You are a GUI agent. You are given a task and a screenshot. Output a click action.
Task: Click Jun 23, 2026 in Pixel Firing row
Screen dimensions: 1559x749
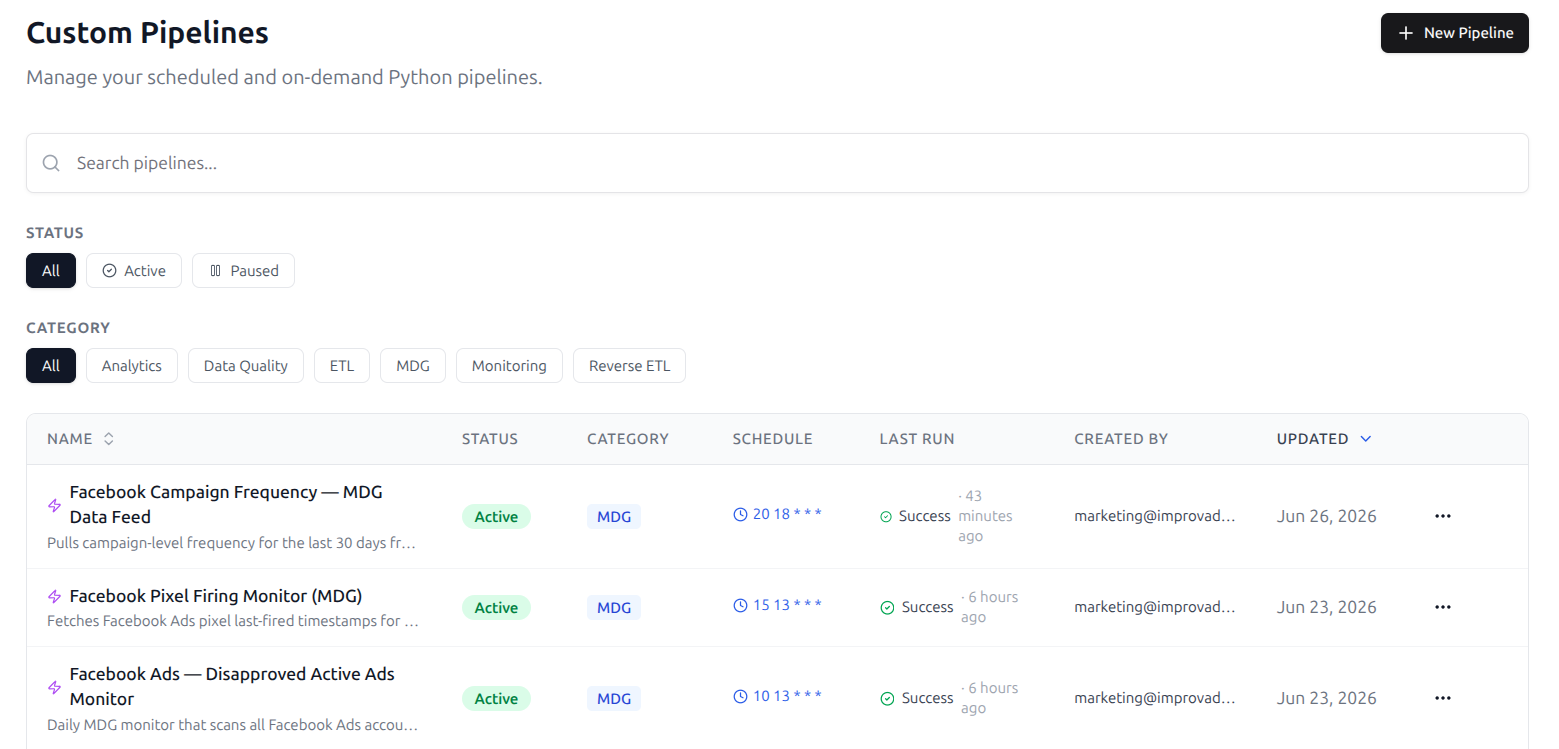coord(1327,607)
